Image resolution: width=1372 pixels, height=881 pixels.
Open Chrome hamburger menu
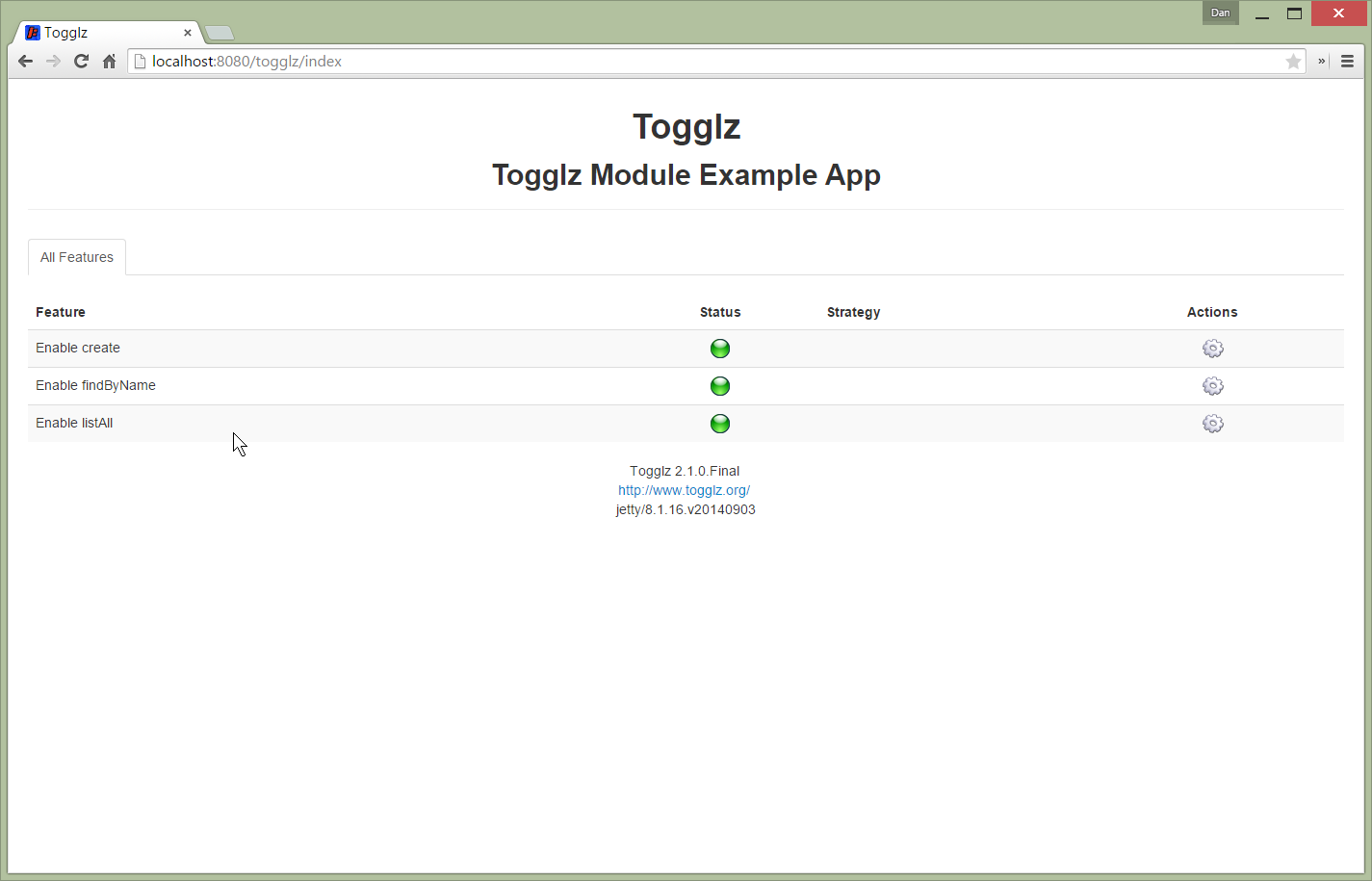(x=1347, y=62)
